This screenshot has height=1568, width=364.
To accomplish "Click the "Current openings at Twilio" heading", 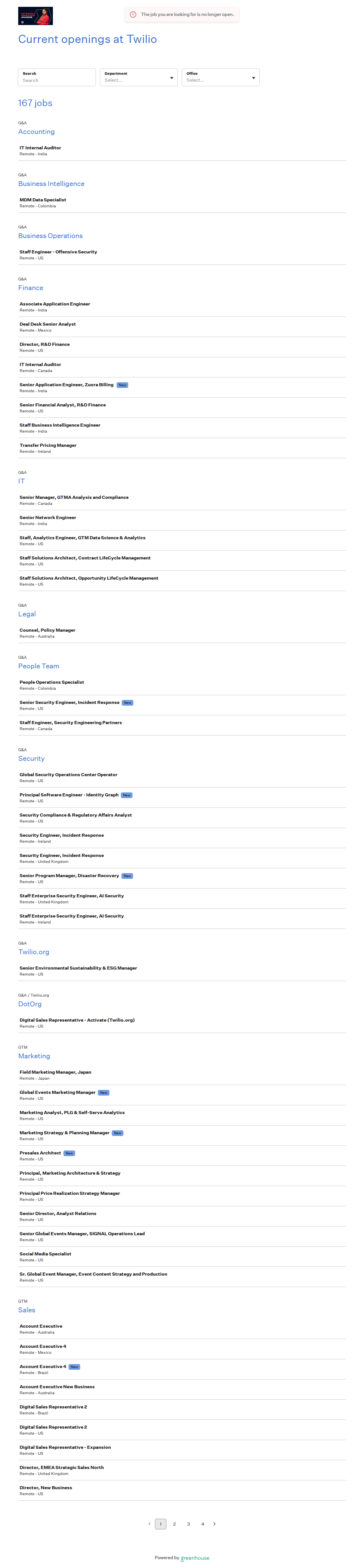I will [88, 39].
